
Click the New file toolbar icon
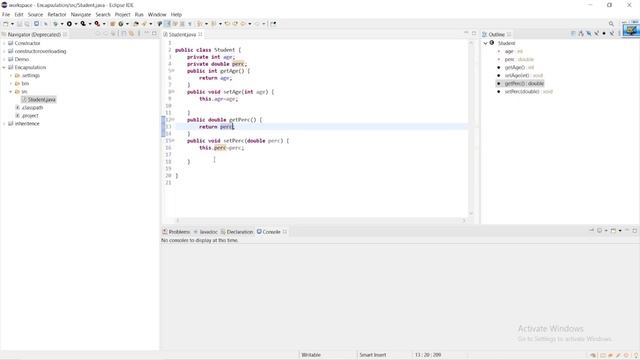click(x=5, y=24)
